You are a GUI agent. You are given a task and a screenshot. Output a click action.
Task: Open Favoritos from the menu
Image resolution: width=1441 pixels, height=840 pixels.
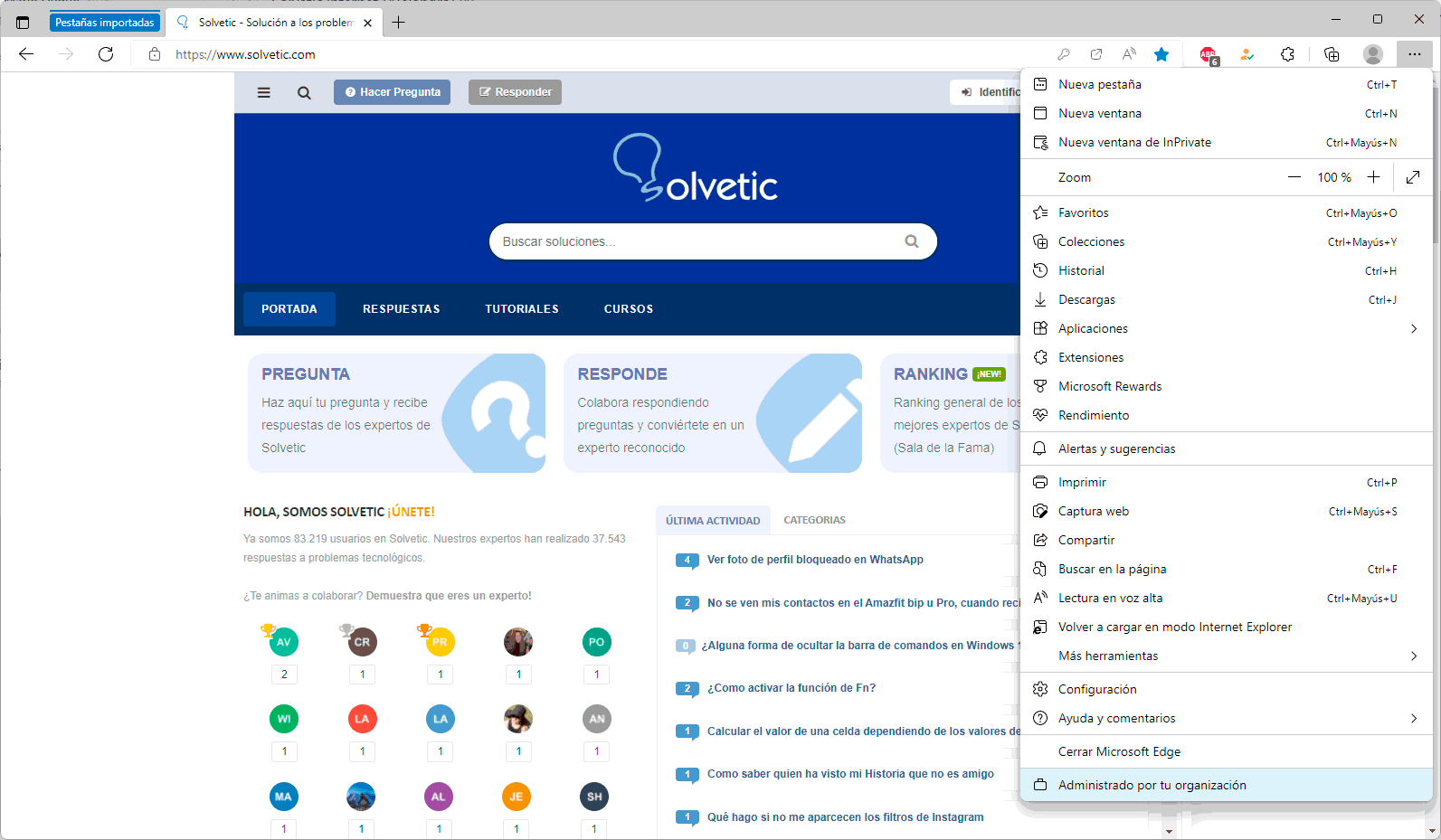pos(1227,212)
